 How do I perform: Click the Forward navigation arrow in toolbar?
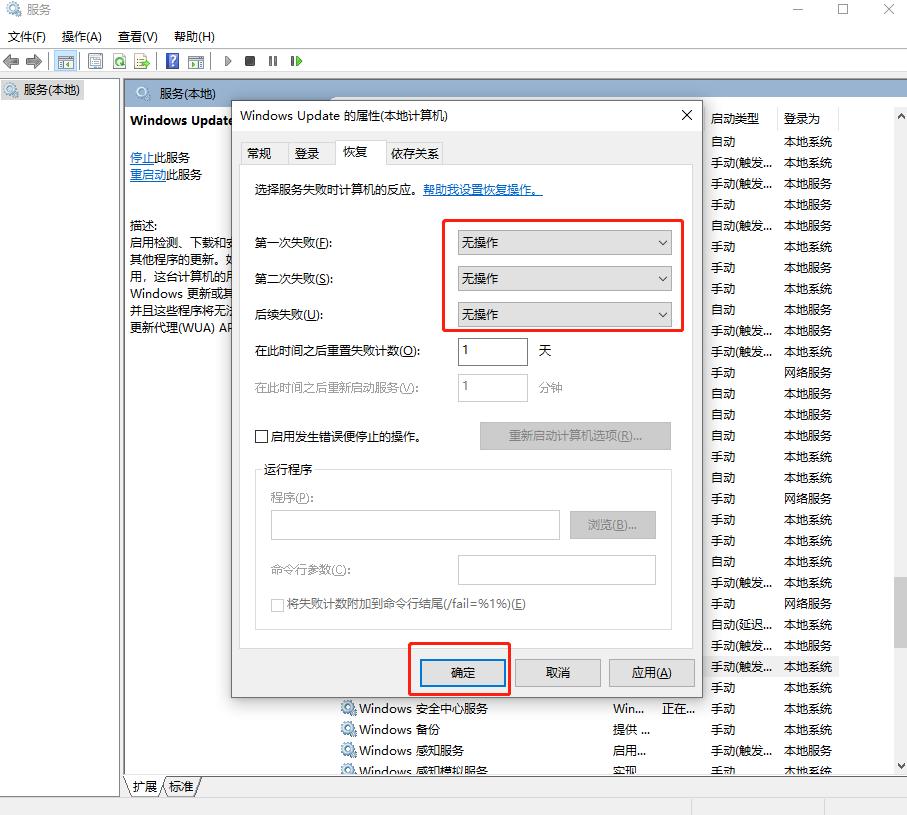(34, 60)
